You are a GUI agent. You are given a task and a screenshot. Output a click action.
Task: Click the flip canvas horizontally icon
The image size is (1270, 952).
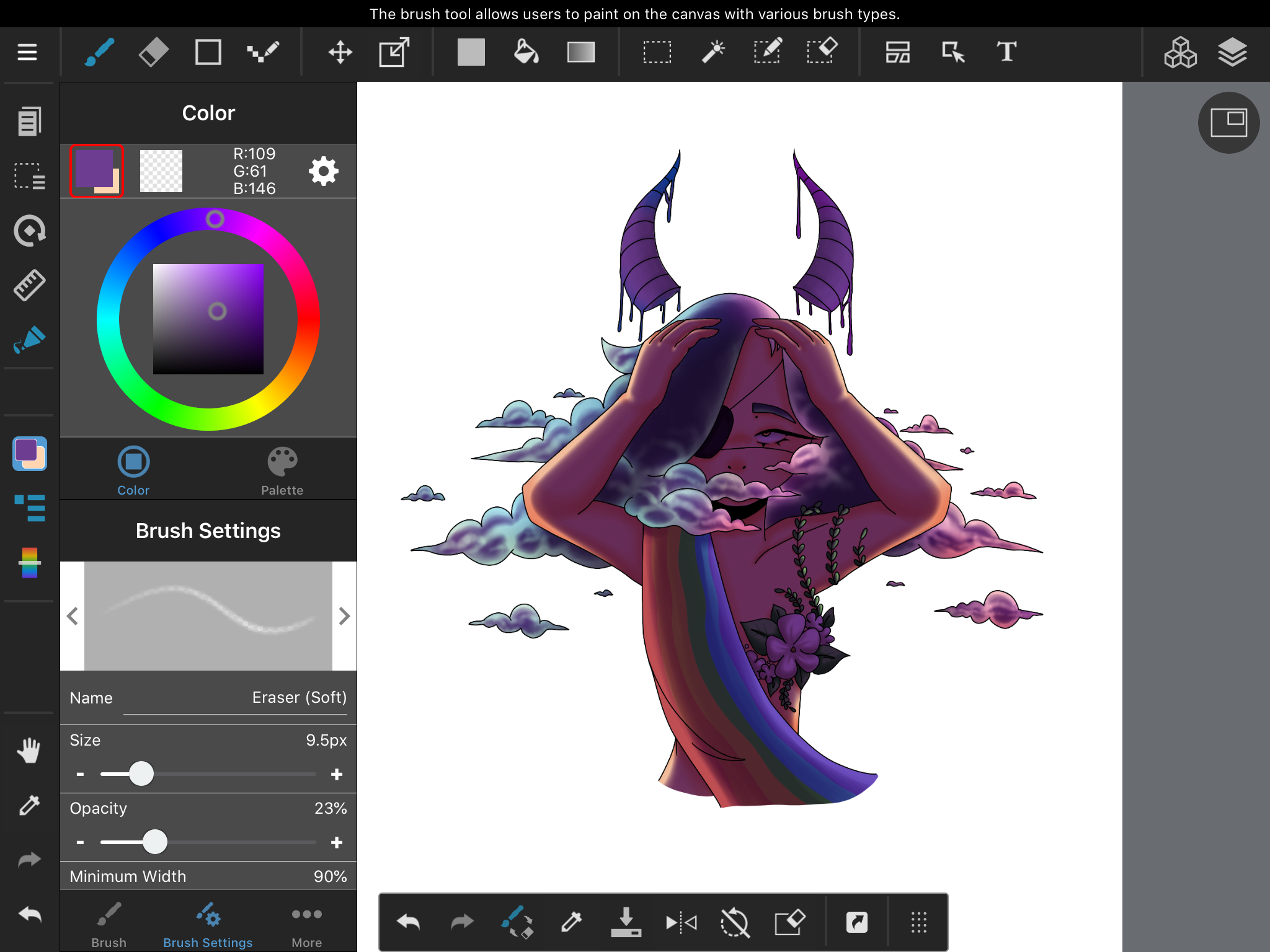point(681,922)
